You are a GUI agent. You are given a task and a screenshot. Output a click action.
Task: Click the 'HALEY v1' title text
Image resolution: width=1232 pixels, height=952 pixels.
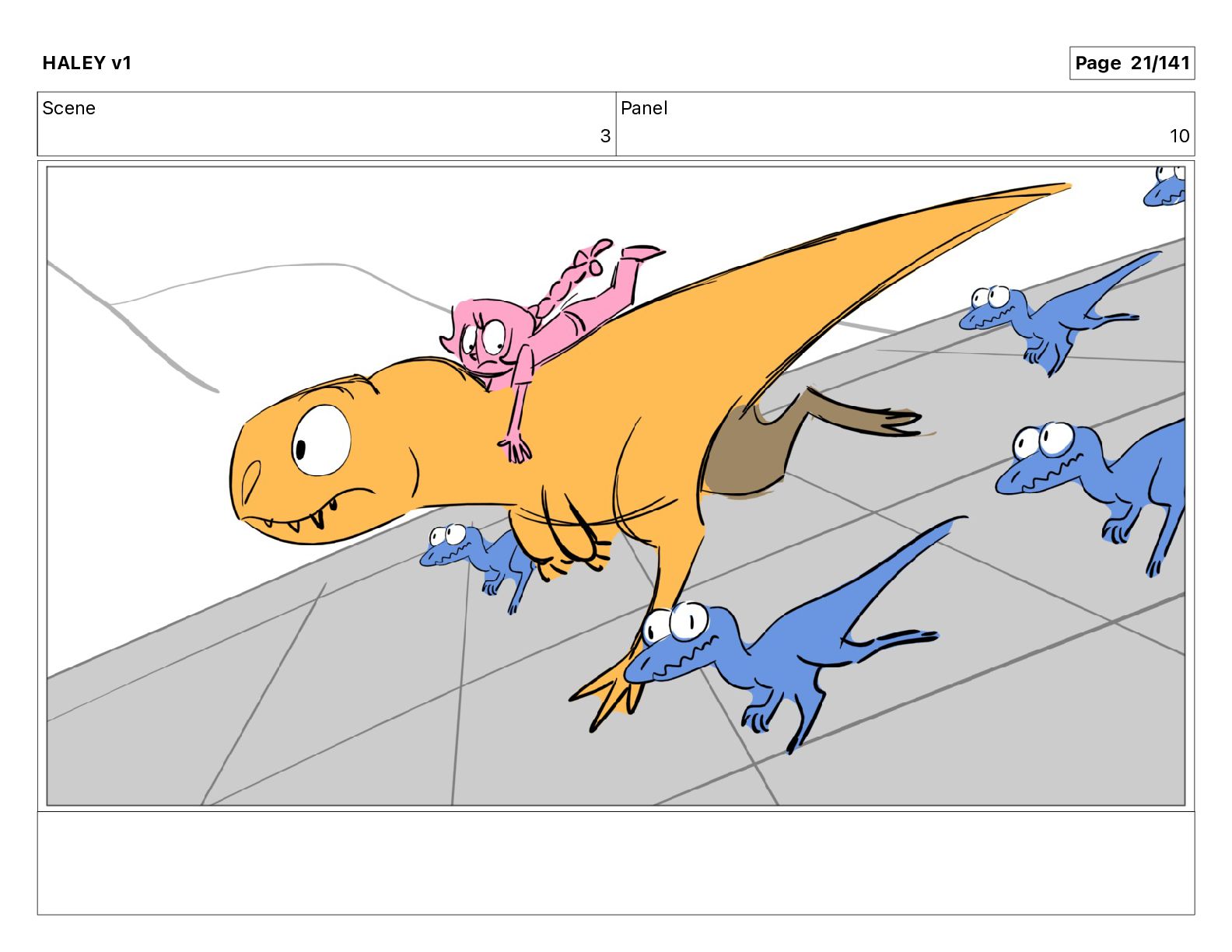pyautogui.click(x=87, y=63)
